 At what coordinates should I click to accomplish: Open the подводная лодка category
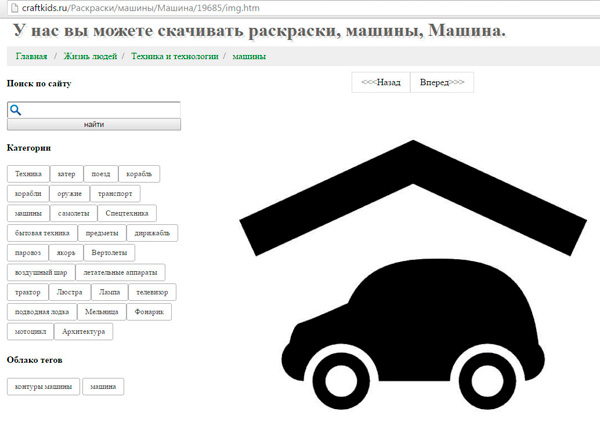tap(40, 311)
